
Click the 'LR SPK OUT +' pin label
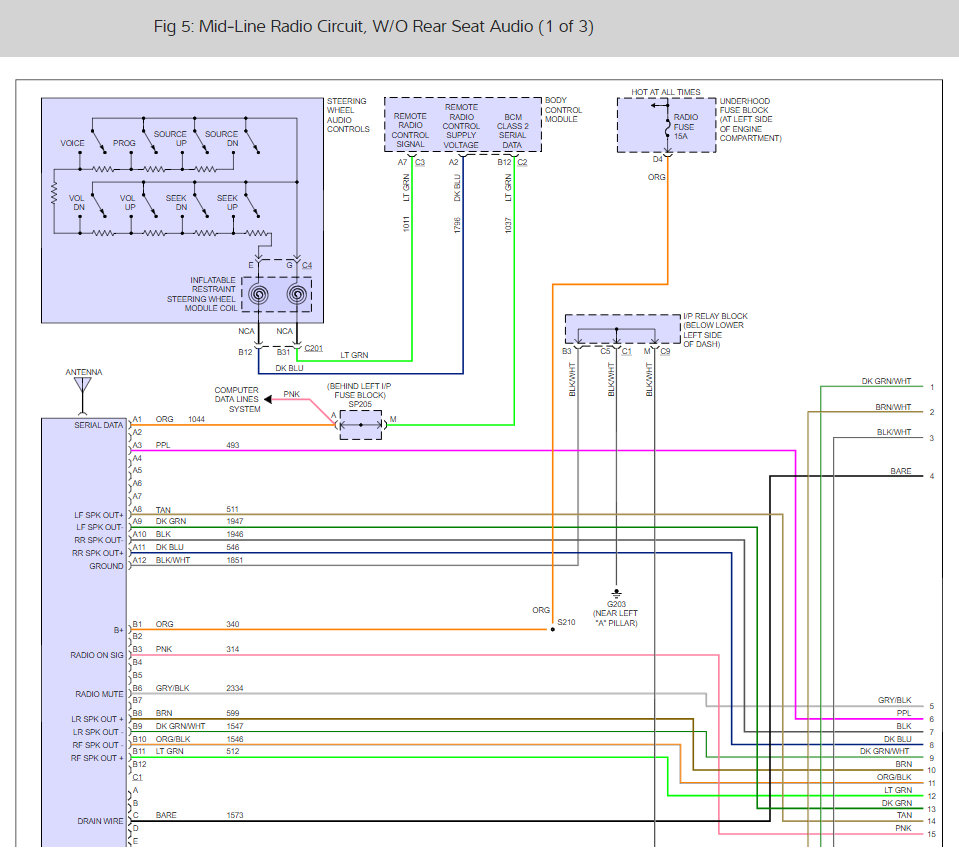coord(97,719)
